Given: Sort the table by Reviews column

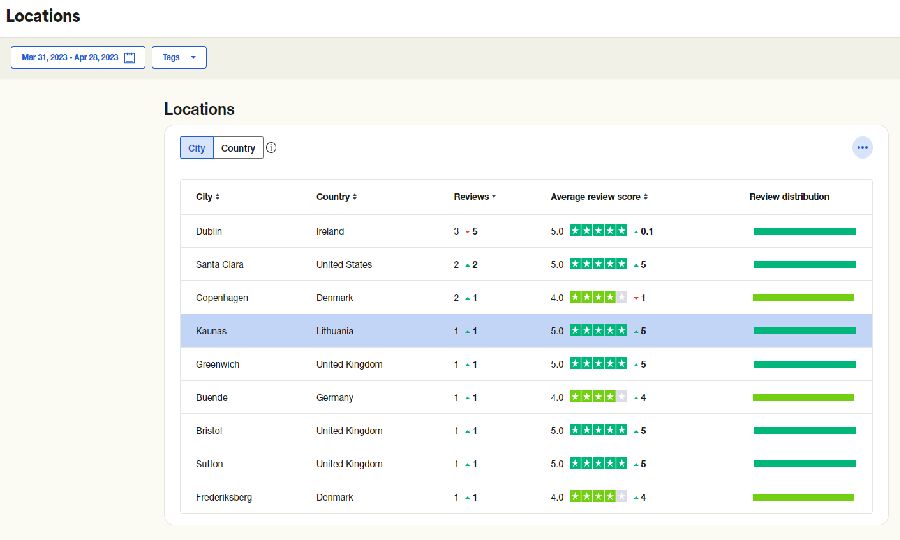Looking at the screenshot, I should pyautogui.click(x=474, y=197).
